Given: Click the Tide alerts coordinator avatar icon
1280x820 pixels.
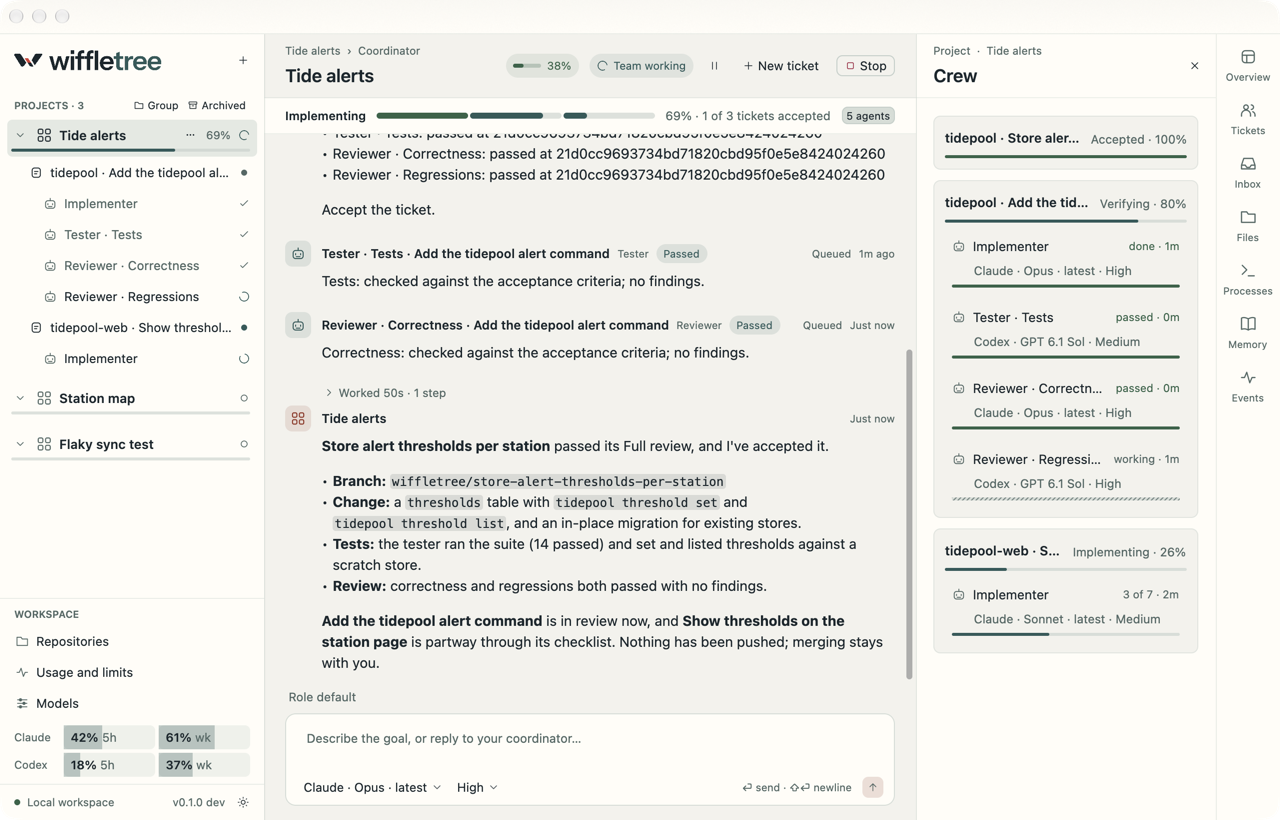Looking at the screenshot, I should pos(298,418).
